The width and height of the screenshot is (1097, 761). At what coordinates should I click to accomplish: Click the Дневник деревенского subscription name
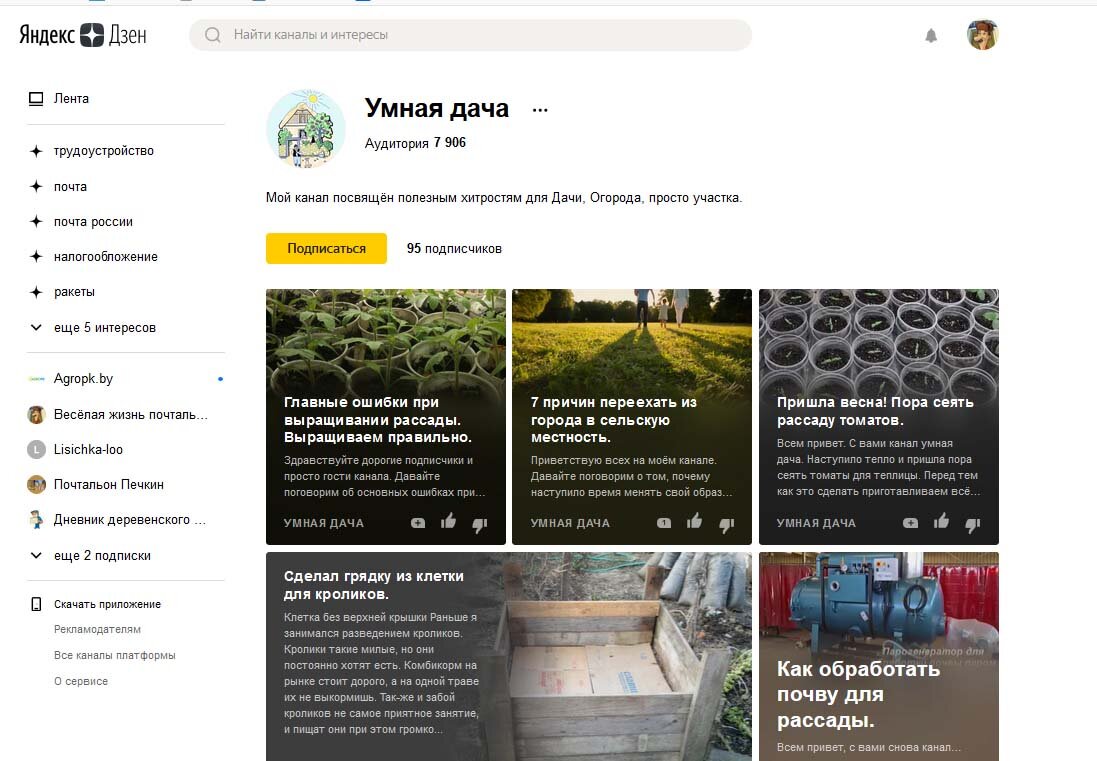tap(129, 520)
